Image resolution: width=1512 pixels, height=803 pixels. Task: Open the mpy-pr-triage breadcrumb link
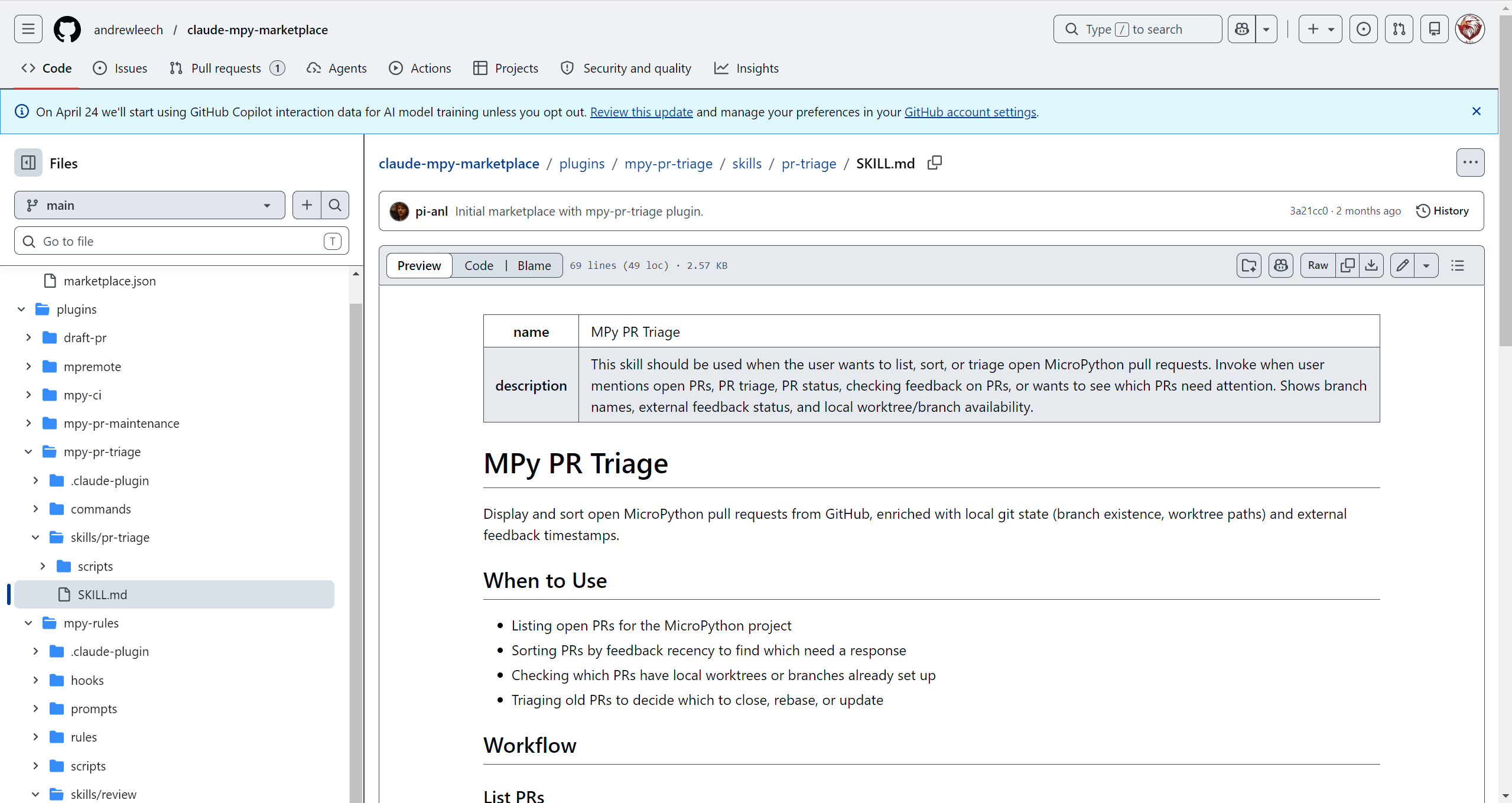[x=668, y=163]
